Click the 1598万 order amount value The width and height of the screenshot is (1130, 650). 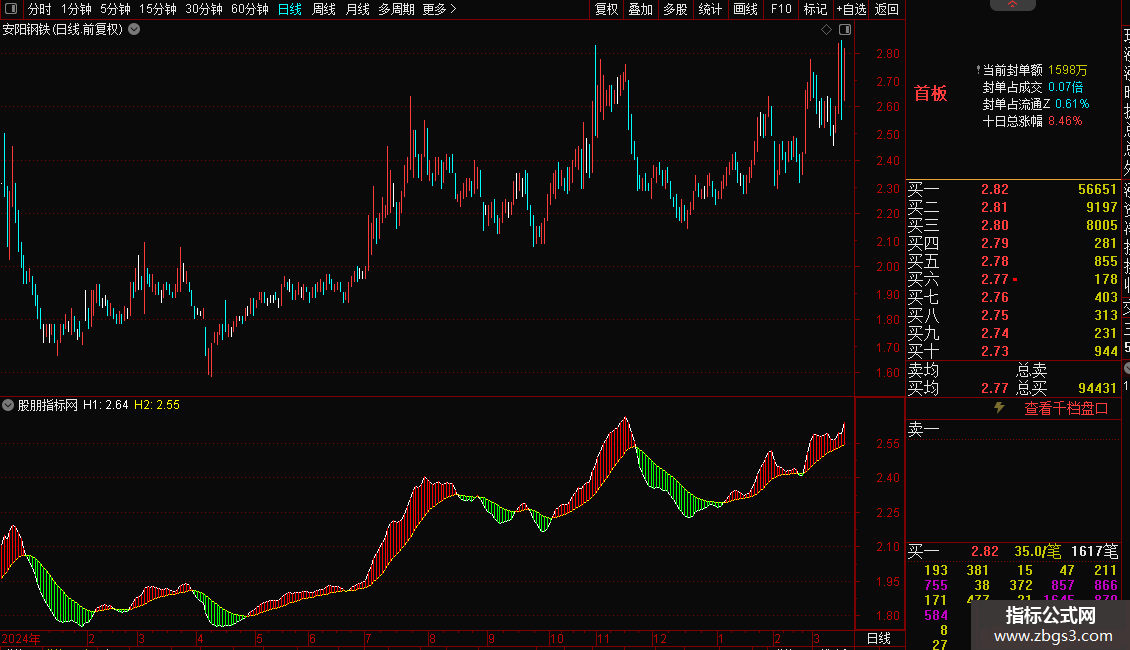point(1067,71)
